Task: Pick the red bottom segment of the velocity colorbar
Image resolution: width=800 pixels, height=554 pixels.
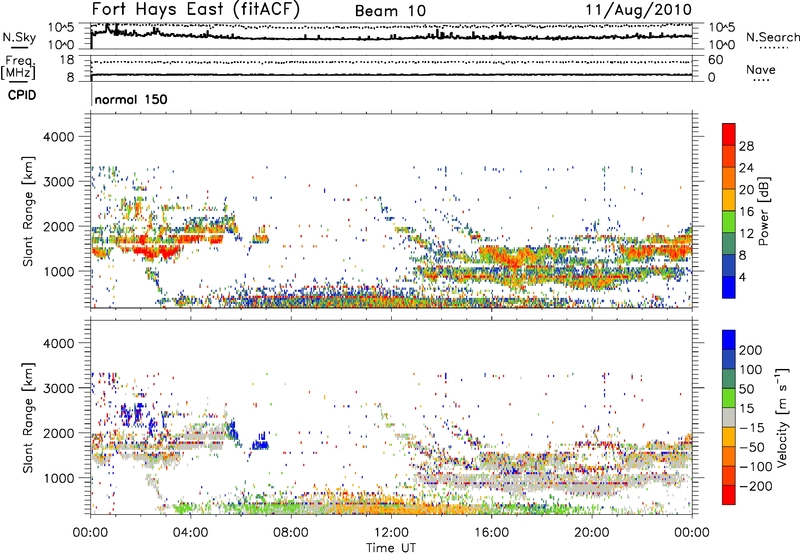Action: pyautogui.click(x=729, y=495)
